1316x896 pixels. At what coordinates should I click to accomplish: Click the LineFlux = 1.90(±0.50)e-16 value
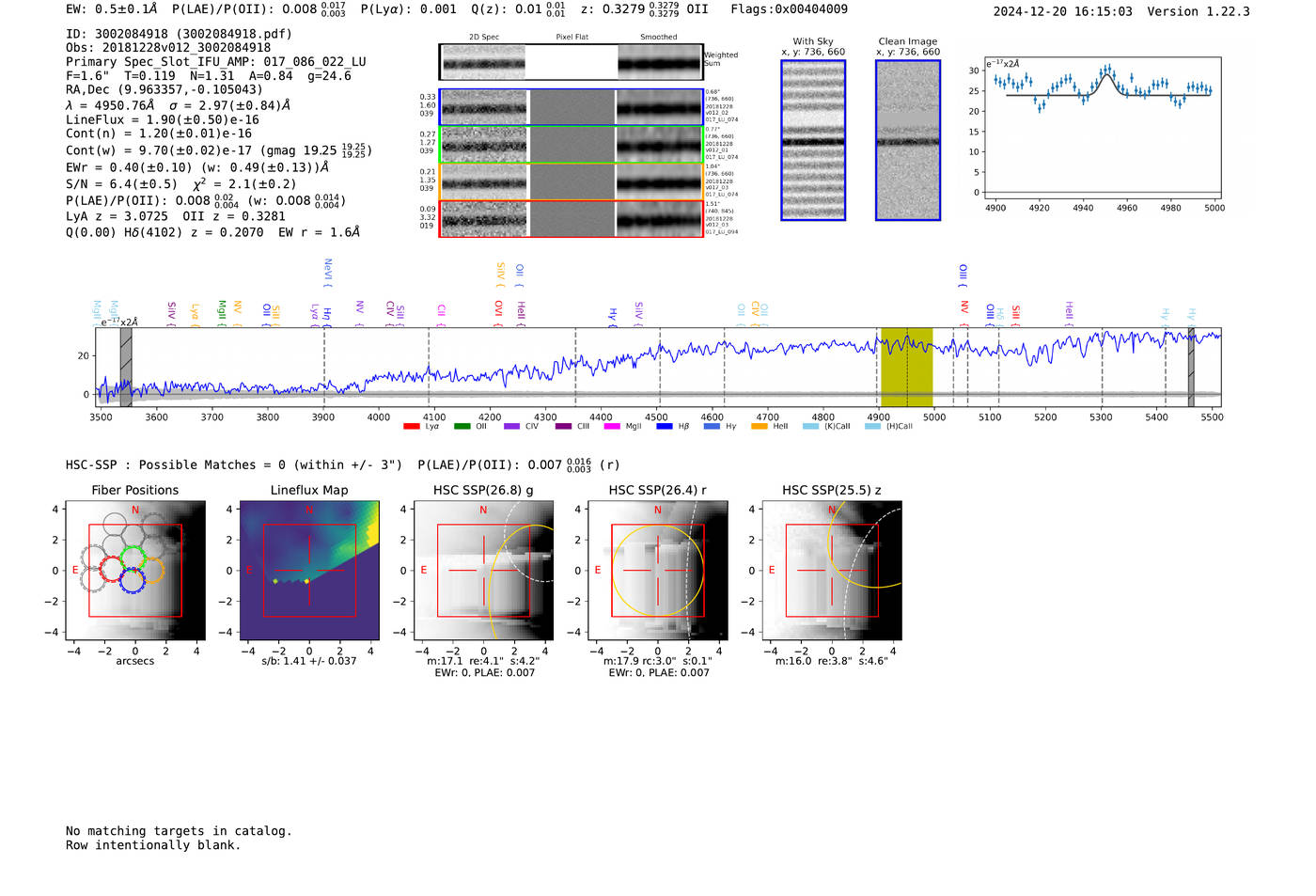(x=163, y=120)
